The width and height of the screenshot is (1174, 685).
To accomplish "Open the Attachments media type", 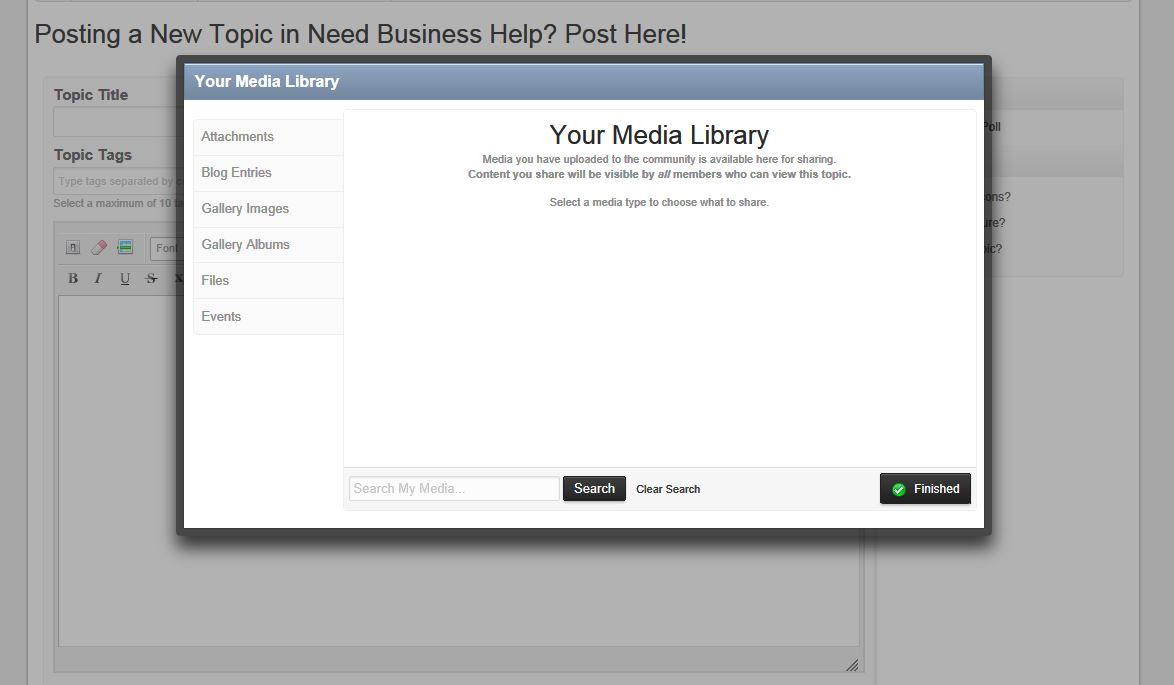I will click(268, 137).
